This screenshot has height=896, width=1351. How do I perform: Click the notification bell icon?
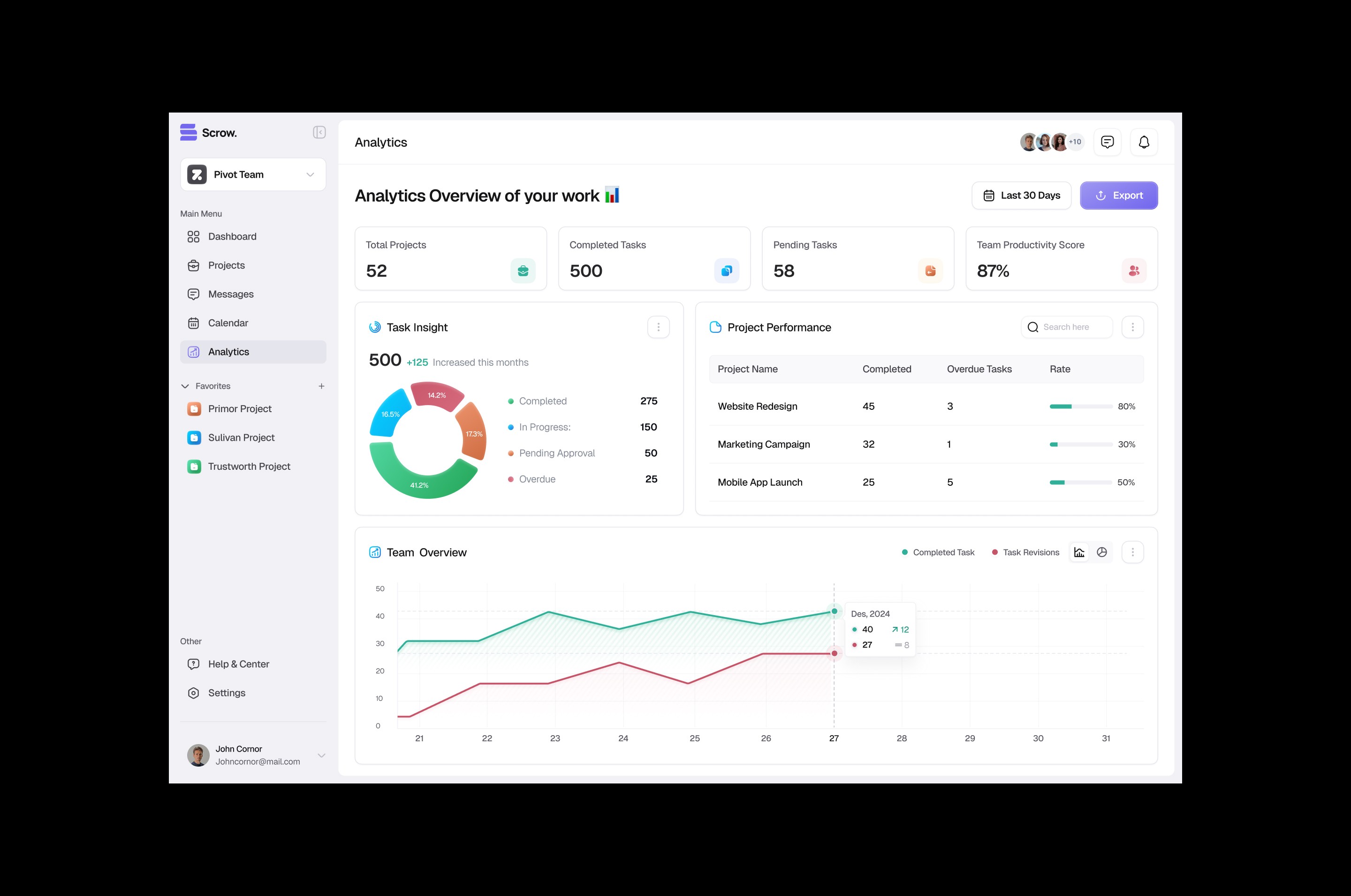coord(1144,142)
